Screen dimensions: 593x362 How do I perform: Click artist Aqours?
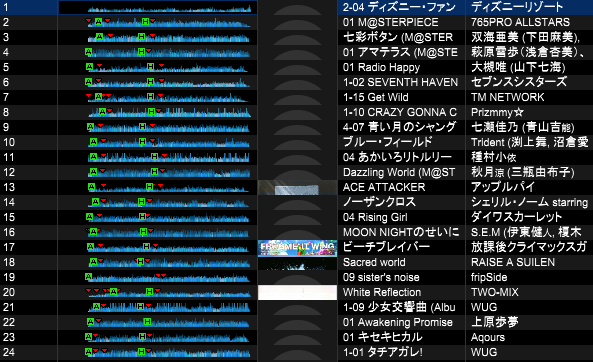coord(487,337)
